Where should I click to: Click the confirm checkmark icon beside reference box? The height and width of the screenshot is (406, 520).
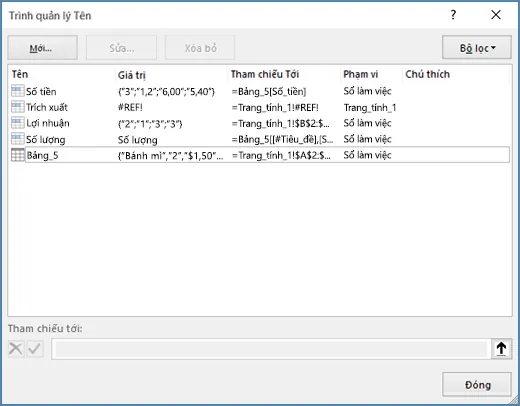coord(35,349)
